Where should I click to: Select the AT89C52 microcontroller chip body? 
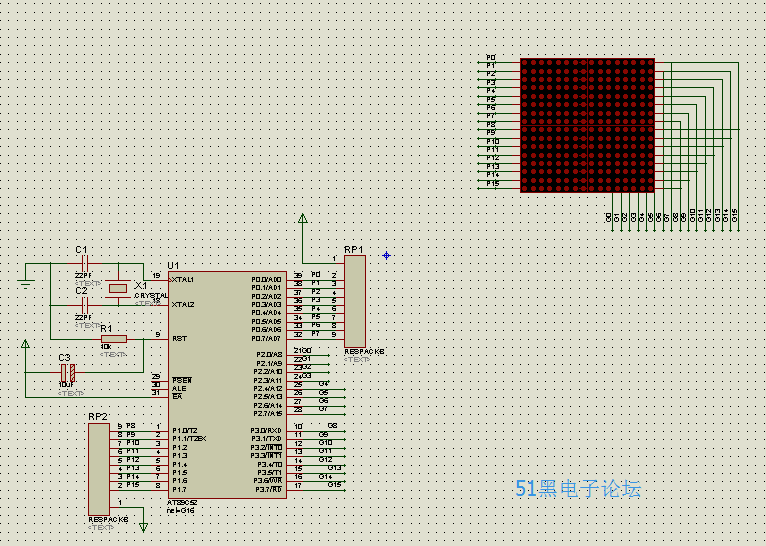(x=227, y=385)
